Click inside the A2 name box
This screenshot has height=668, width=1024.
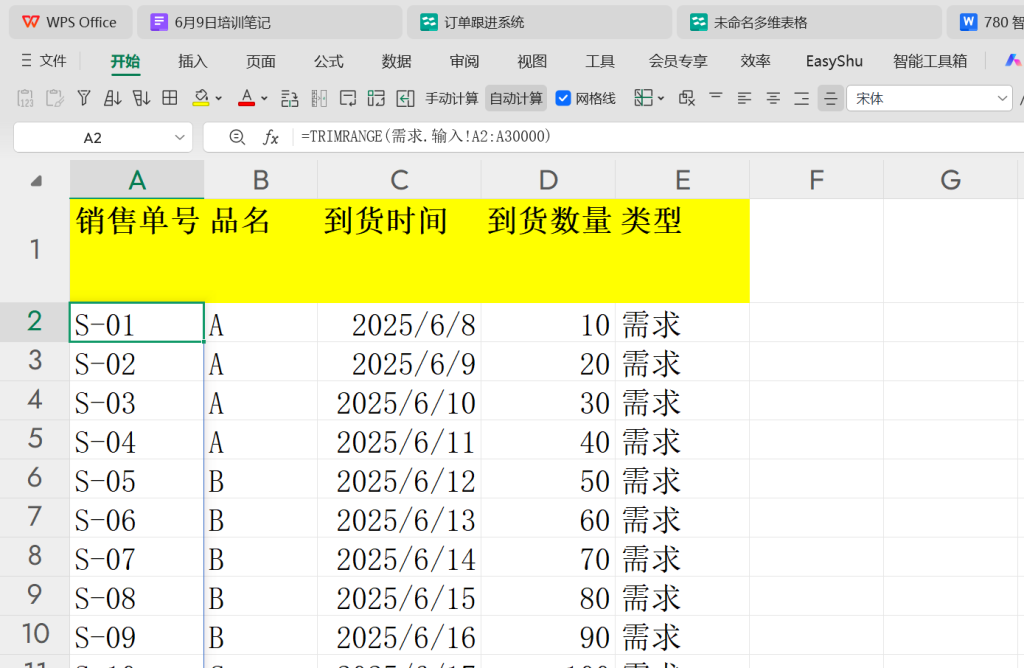click(92, 138)
